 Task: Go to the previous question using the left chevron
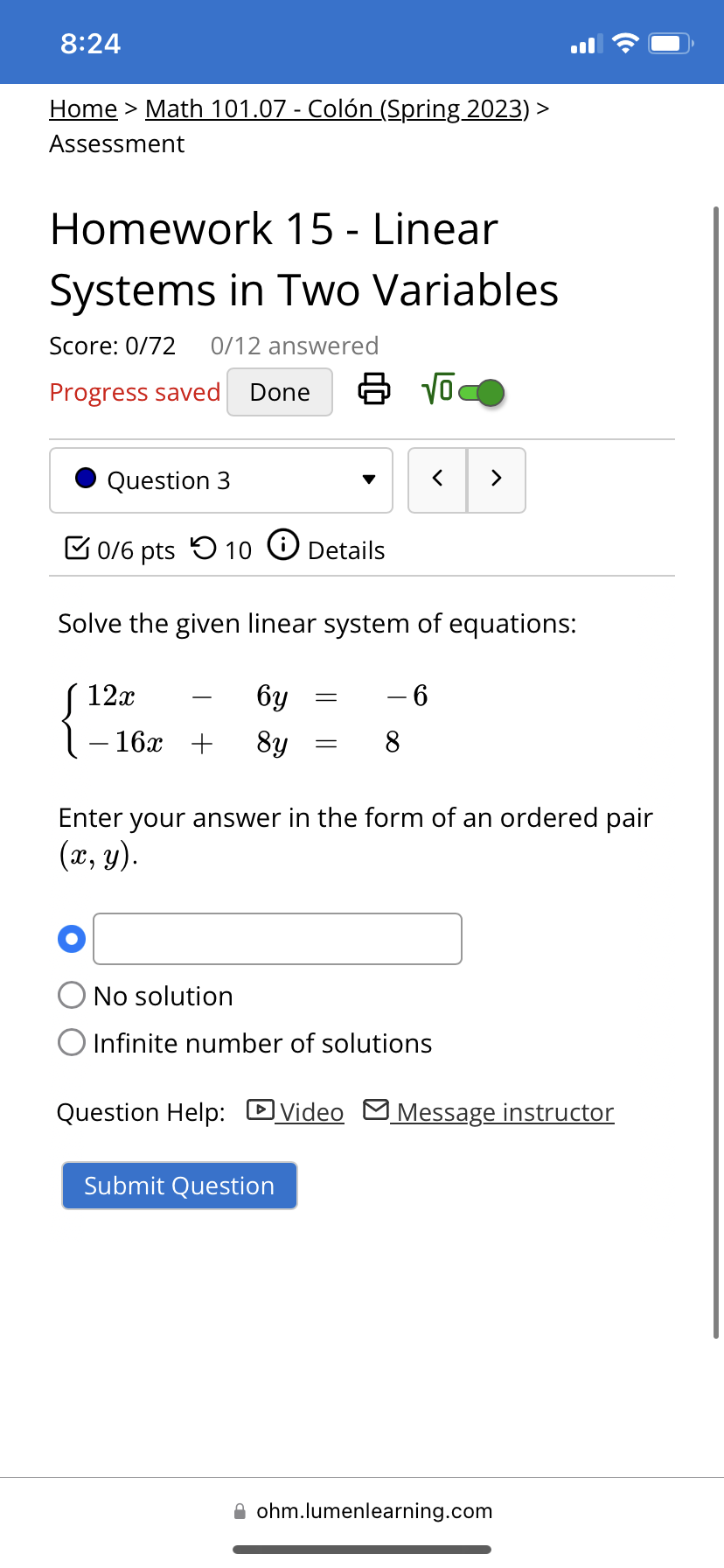437,479
